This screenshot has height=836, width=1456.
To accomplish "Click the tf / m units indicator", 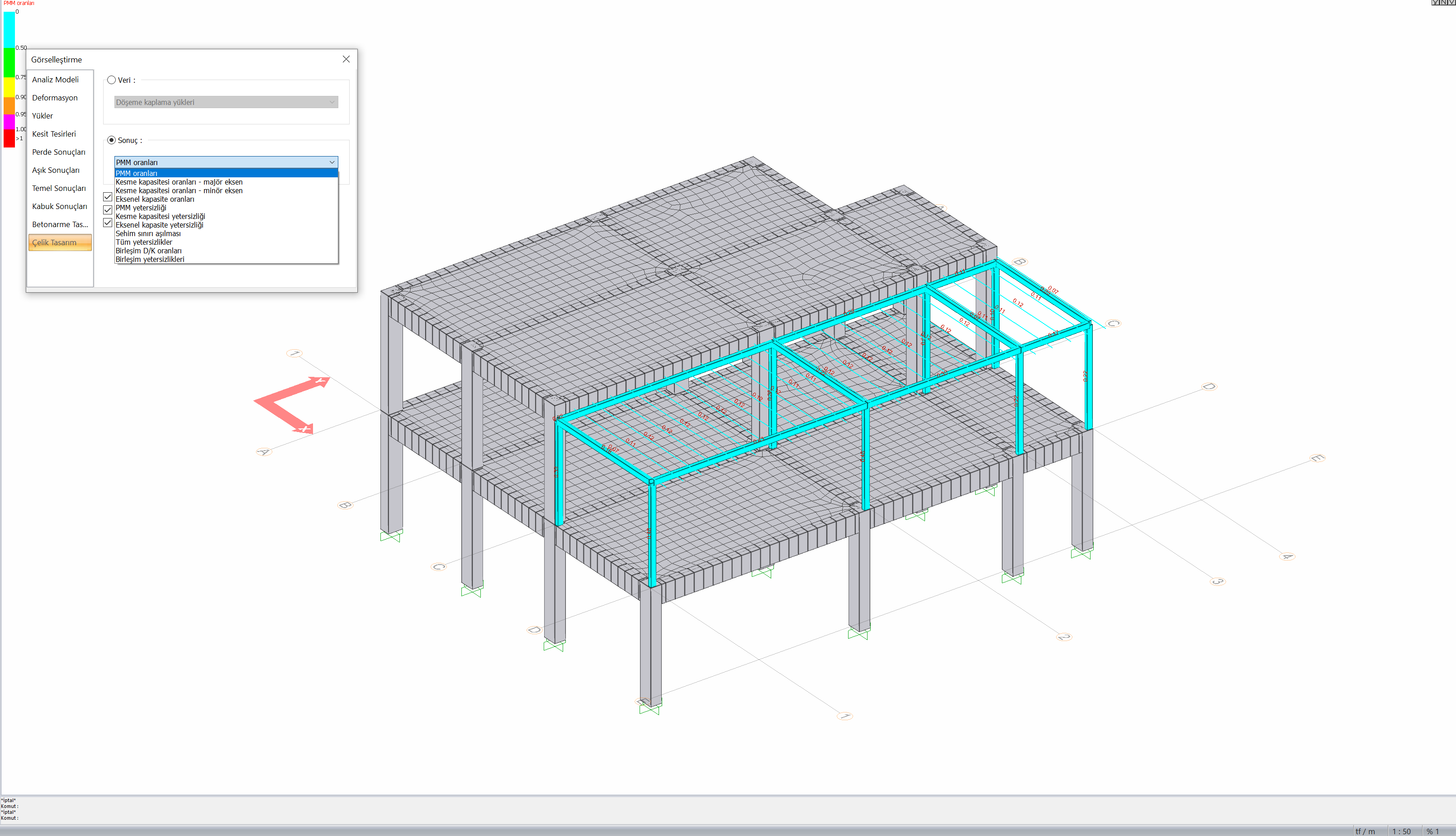I will pos(1365,831).
